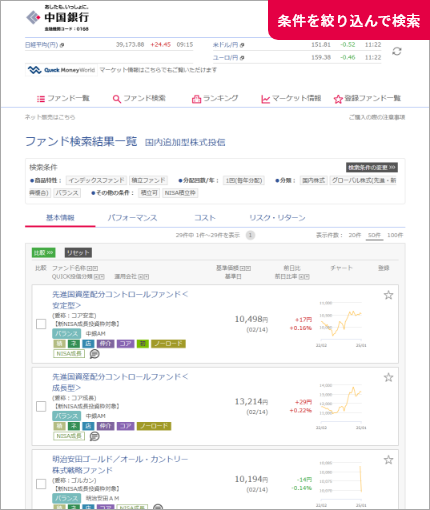The image size is (430, 510).
Task: Set display count to 100件
Action: [x=395, y=235]
